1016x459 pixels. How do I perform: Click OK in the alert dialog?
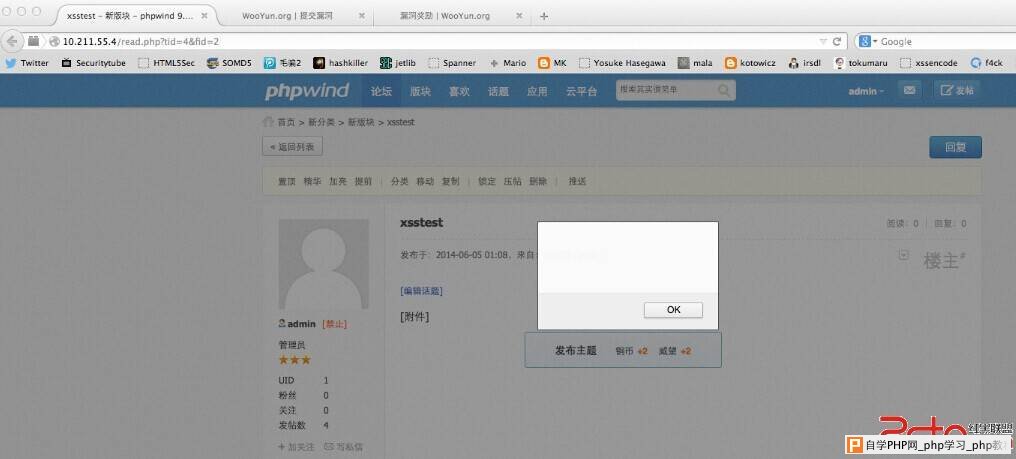673,310
